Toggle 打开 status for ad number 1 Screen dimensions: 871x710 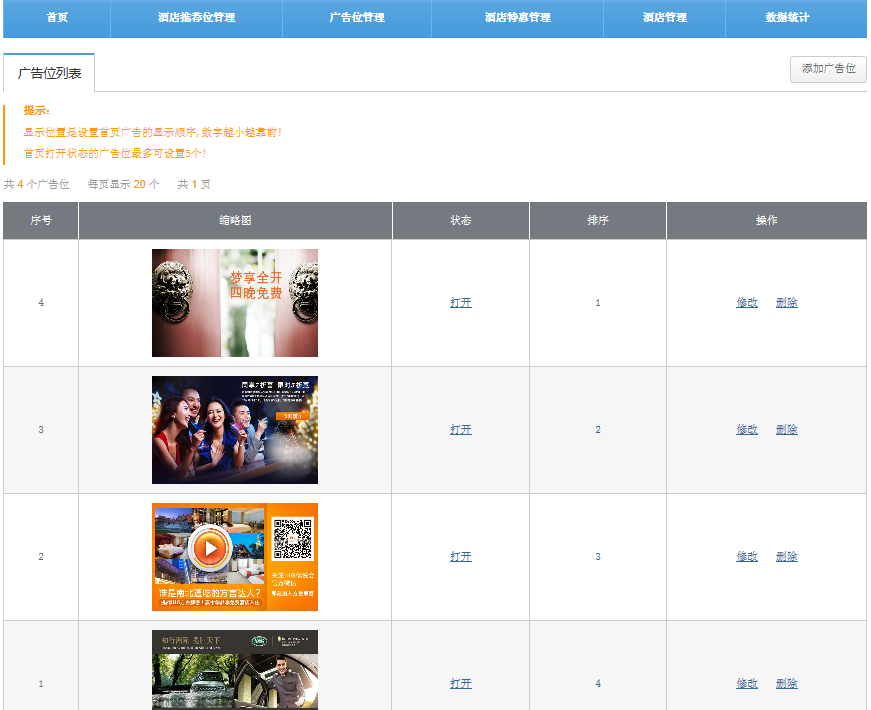point(460,683)
